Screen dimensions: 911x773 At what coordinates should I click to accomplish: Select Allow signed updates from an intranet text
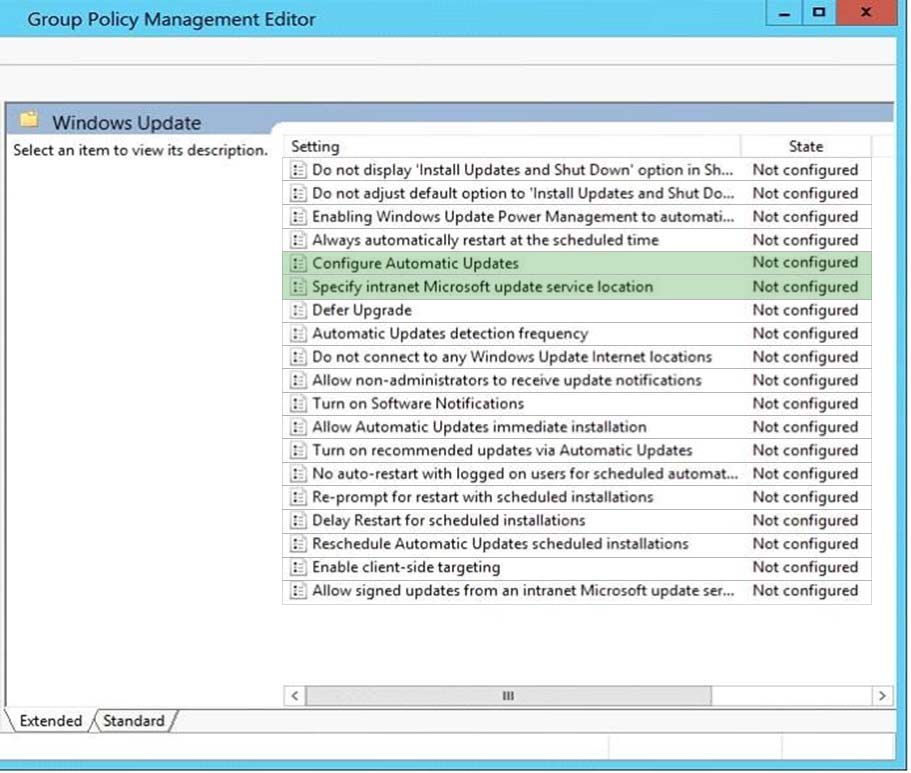523,591
